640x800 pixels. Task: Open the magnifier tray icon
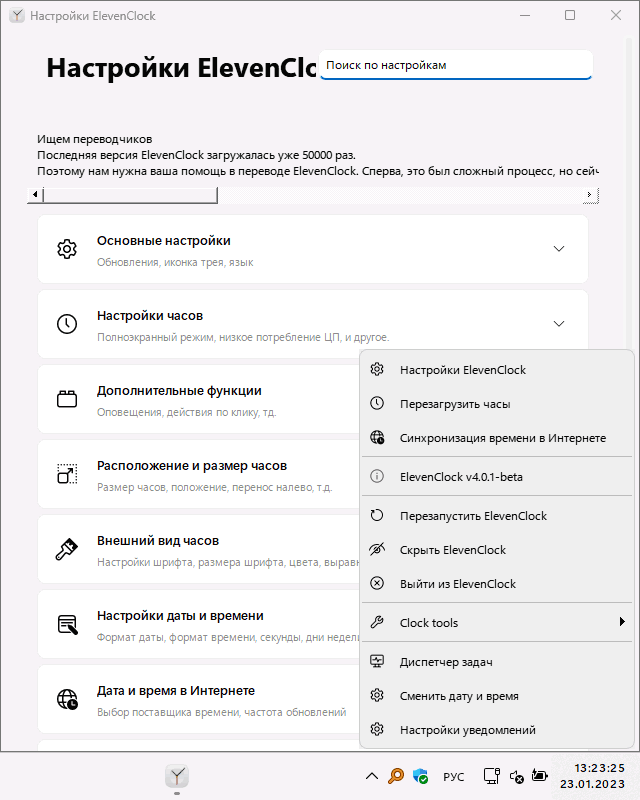(x=396, y=777)
